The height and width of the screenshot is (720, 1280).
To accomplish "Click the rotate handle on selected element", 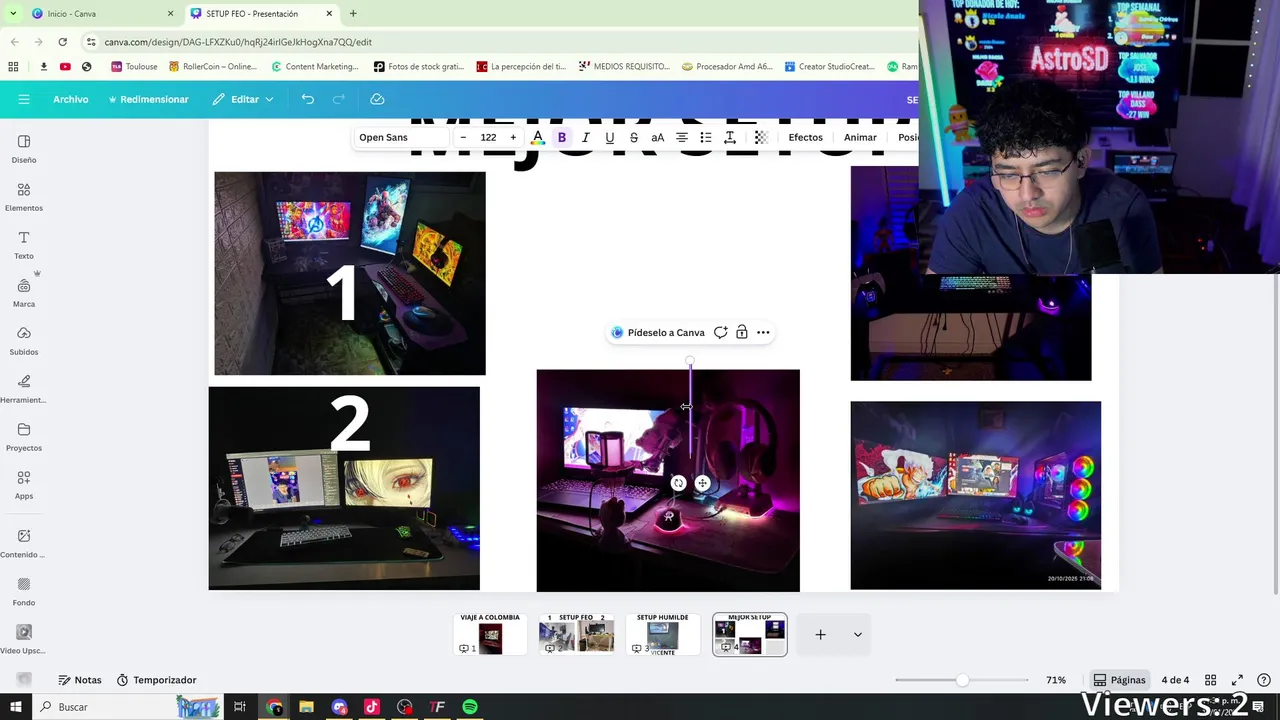I will pos(678,483).
